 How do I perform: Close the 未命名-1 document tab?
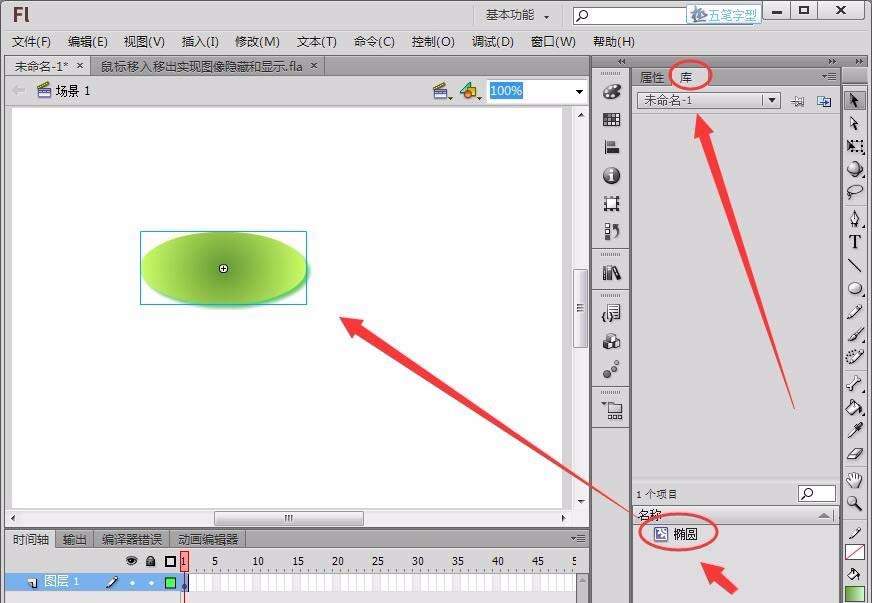[80, 66]
